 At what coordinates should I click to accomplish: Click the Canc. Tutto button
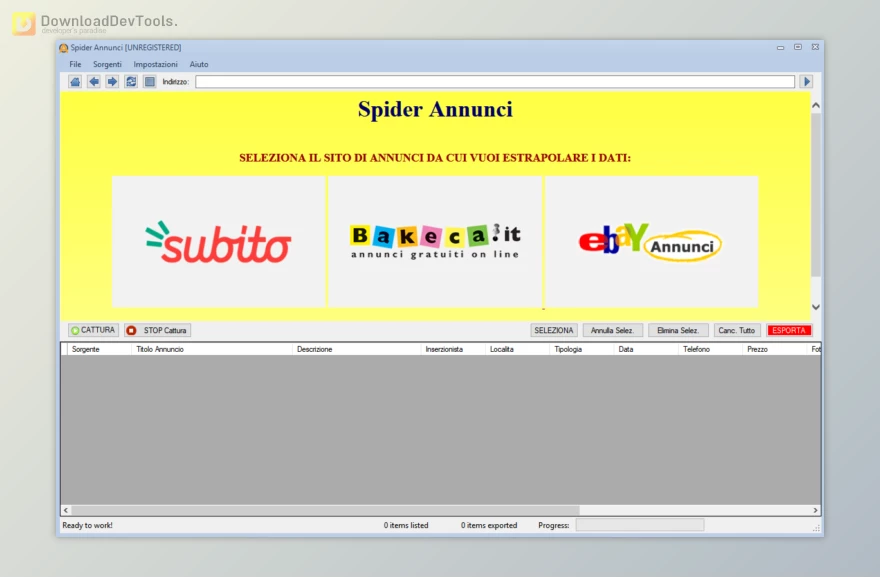[x=737, y=330]
